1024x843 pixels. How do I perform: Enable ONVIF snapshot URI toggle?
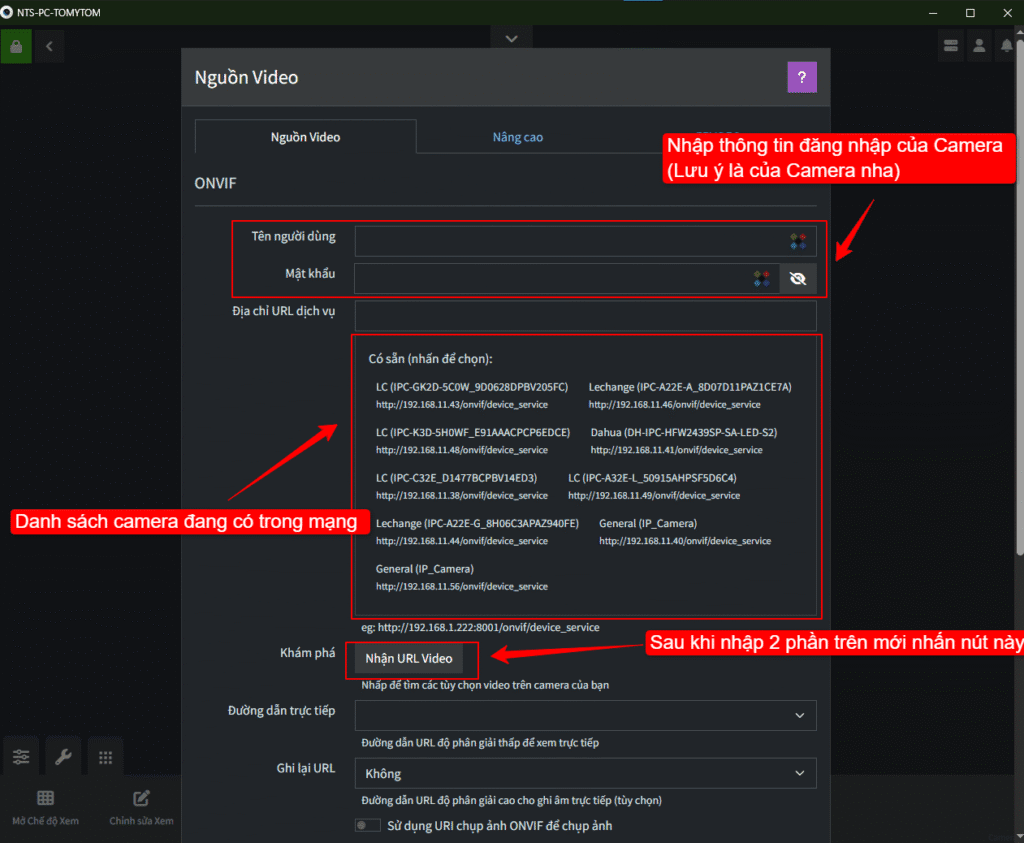(x=368, y=825)
